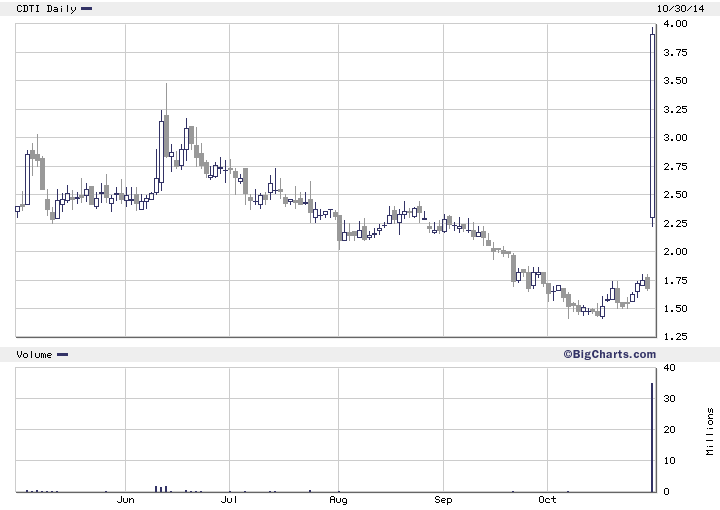Click the 2.00 price axis label

pyautogui.click(x=675, y=252)
